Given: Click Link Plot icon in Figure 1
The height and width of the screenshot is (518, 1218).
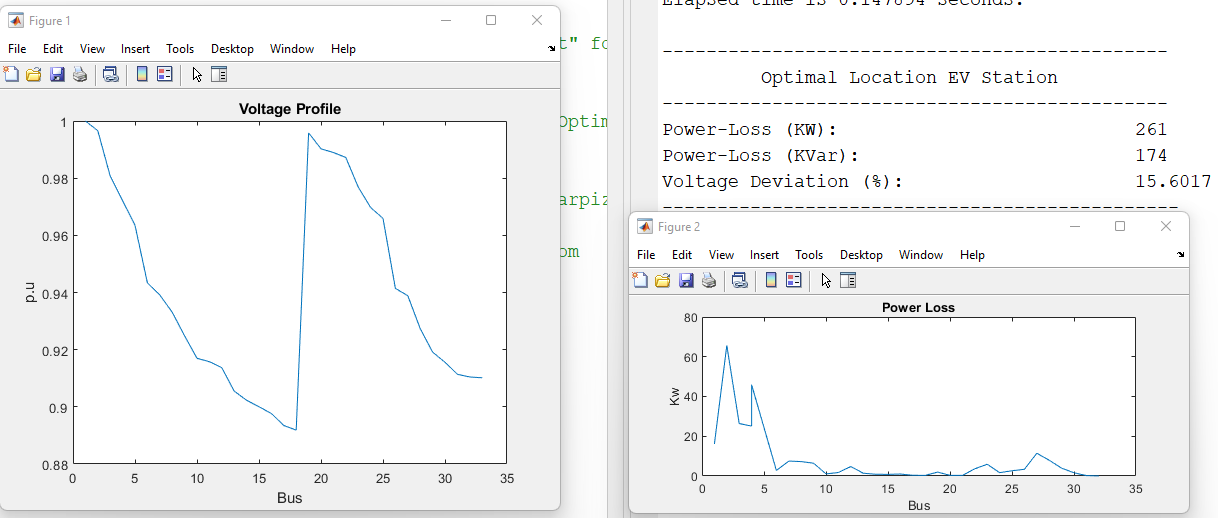Looking at the screenshot, I should point(111,74).
